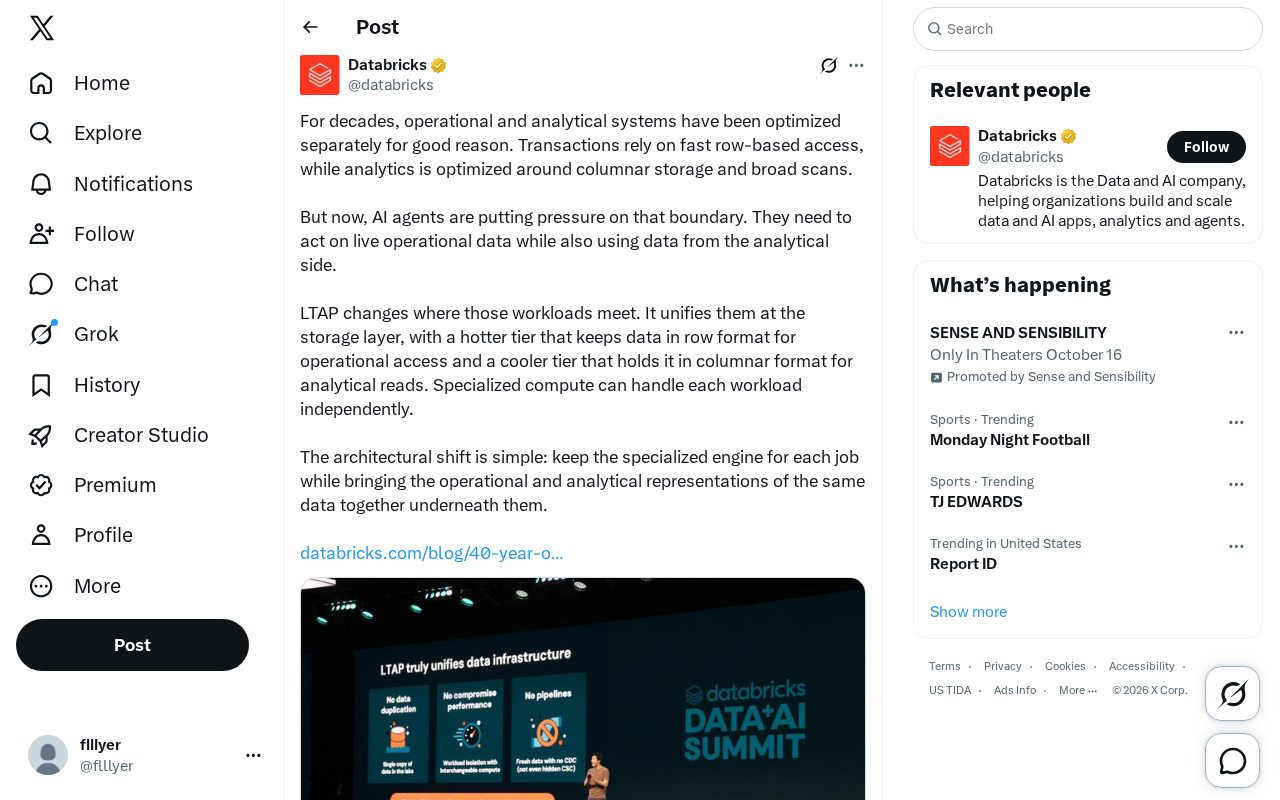Click Show more under What's happening
Image resolution: width=1280 pixels, height=800 pixels.
968,612
